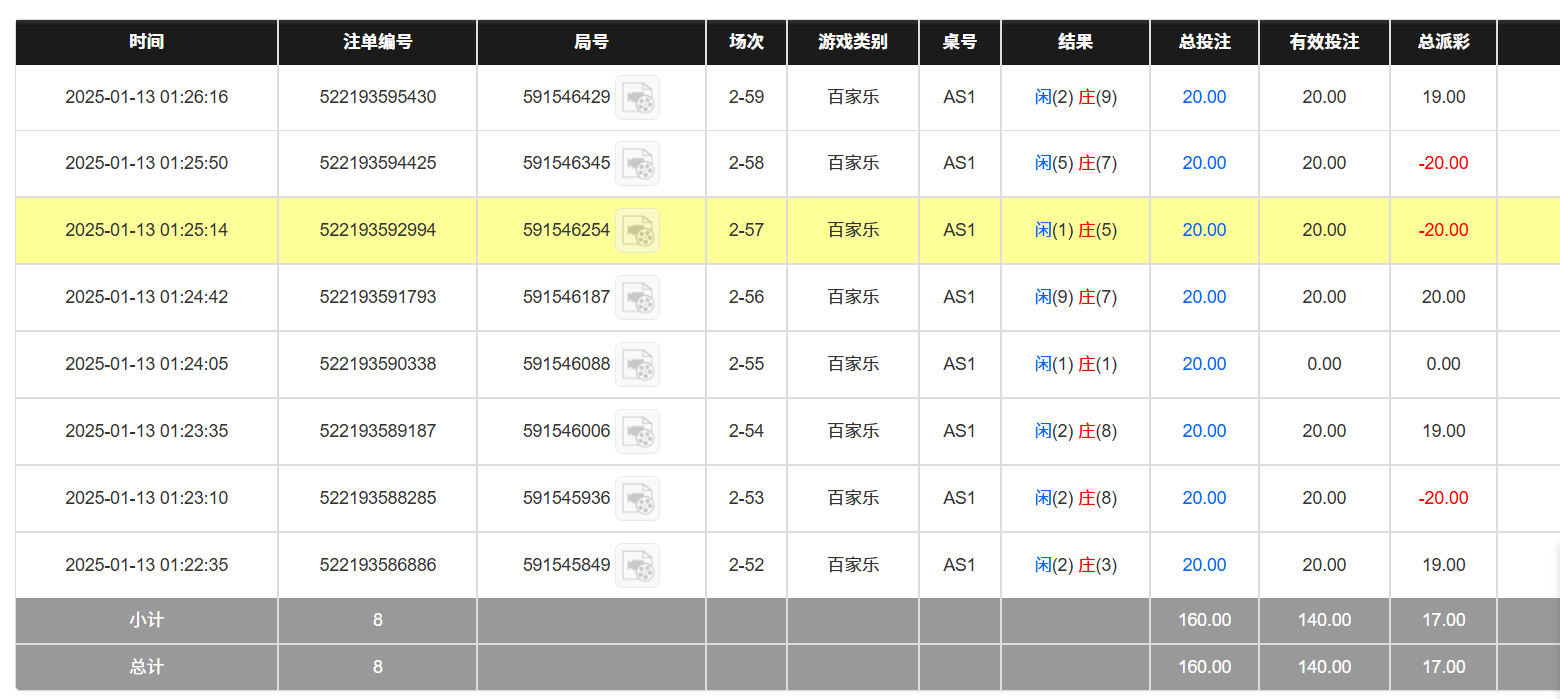Screen dimensions: 1560x699
Task: Open video replay icon for round 591546006
Action: point(637,431)
